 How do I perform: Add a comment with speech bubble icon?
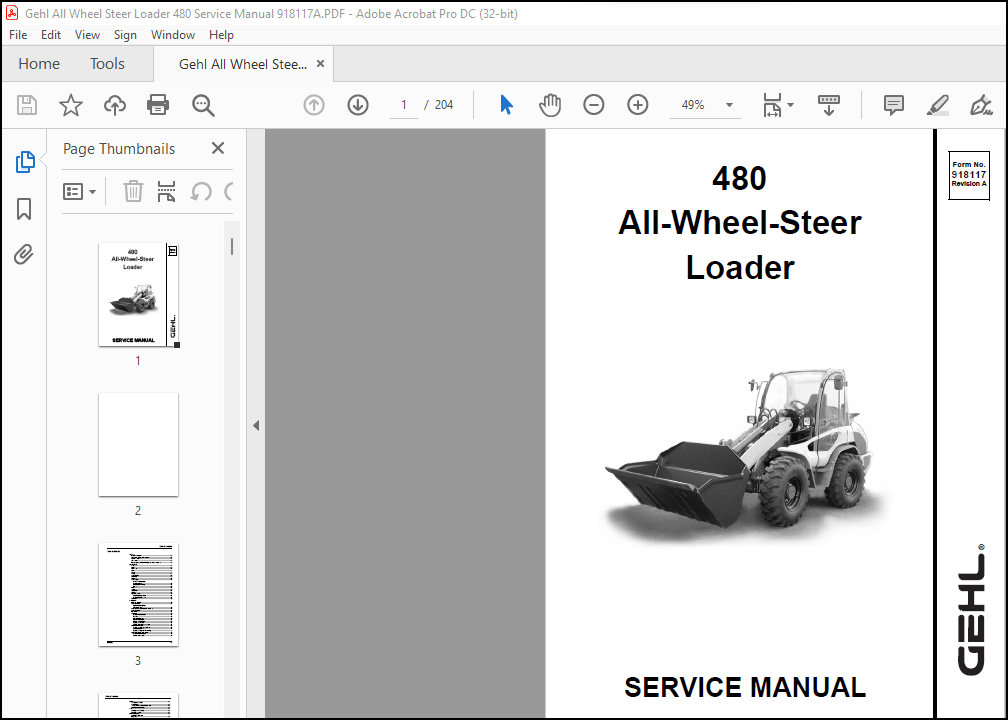(894, 105)
